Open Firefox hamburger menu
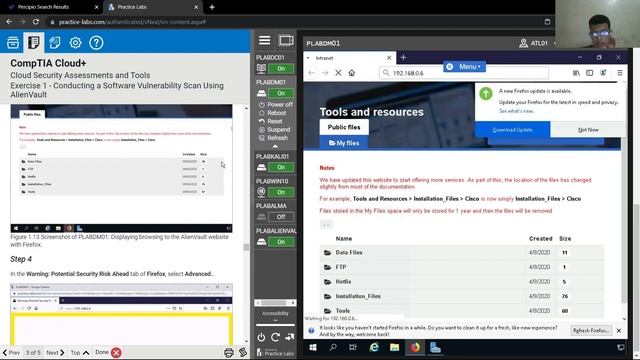The width and height of the screenshot is (640, 360). [620, 73]
